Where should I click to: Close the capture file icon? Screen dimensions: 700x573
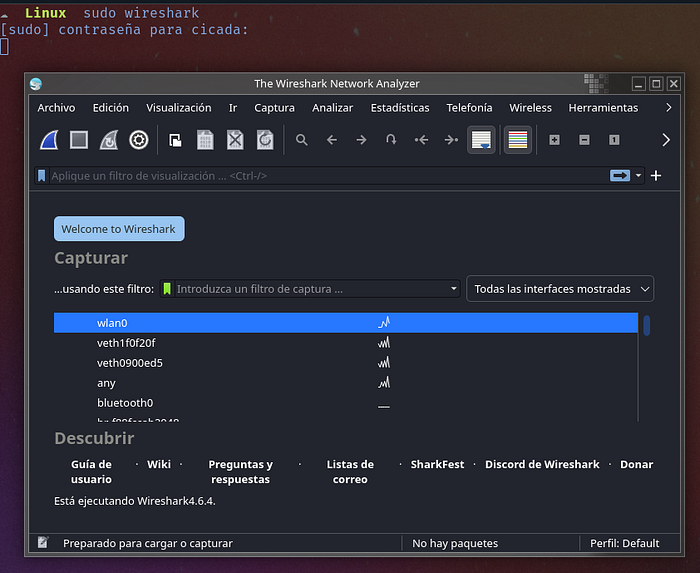[x=235, y=140]
